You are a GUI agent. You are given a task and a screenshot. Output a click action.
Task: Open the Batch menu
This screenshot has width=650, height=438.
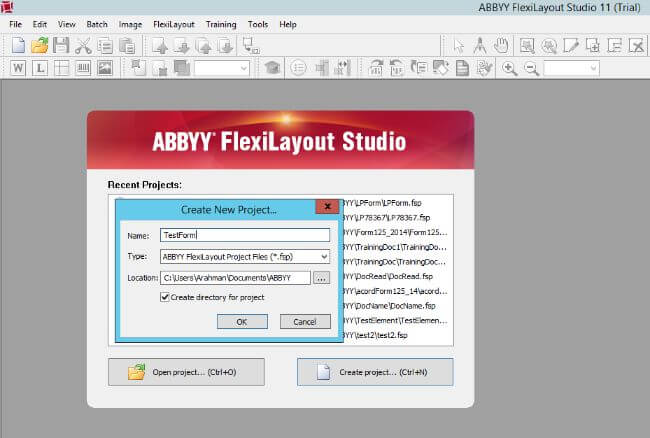coord(97,24)
